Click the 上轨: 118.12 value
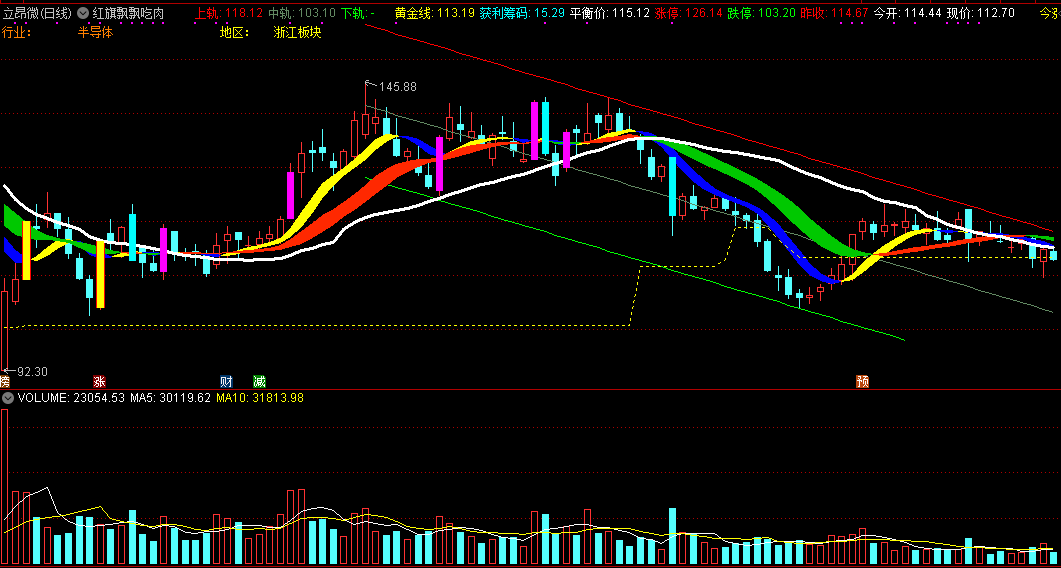This screenshot has height=568, width=1061. [x=229, y=12]
